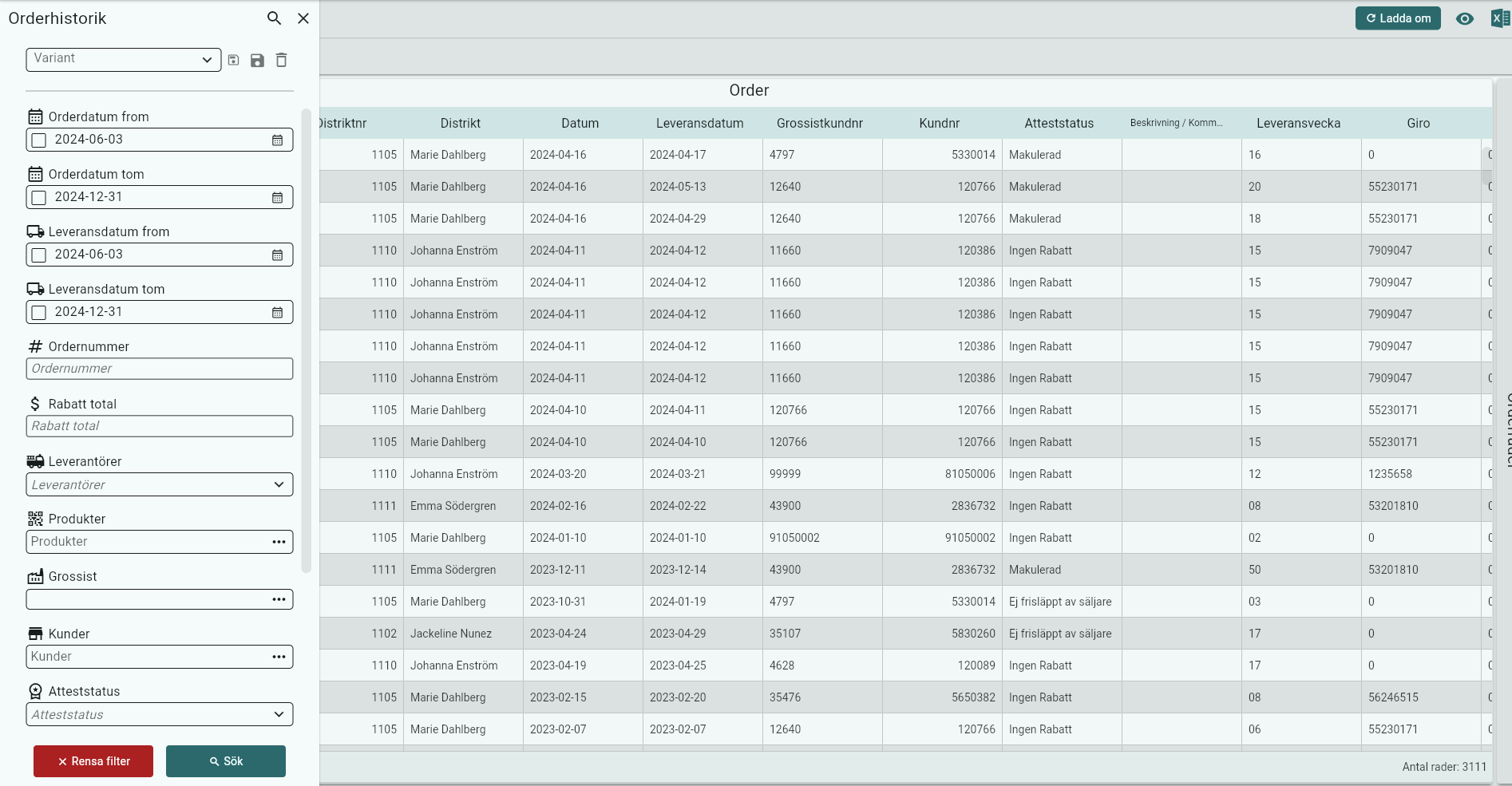Image resolution: width=1512 pixels, height=786 pixels.
Task: Click the Atteststatus badge icon
Action: tap(35, 691)
